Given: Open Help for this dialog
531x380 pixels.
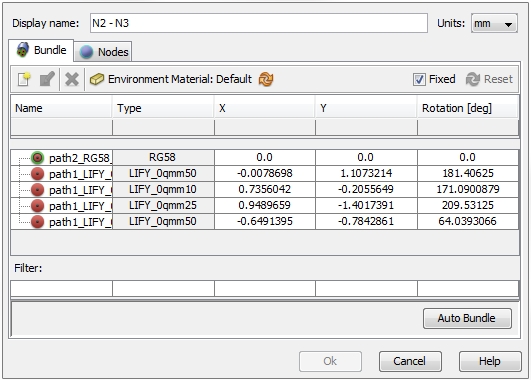Looking at the screenshot, I should (490, 361).
